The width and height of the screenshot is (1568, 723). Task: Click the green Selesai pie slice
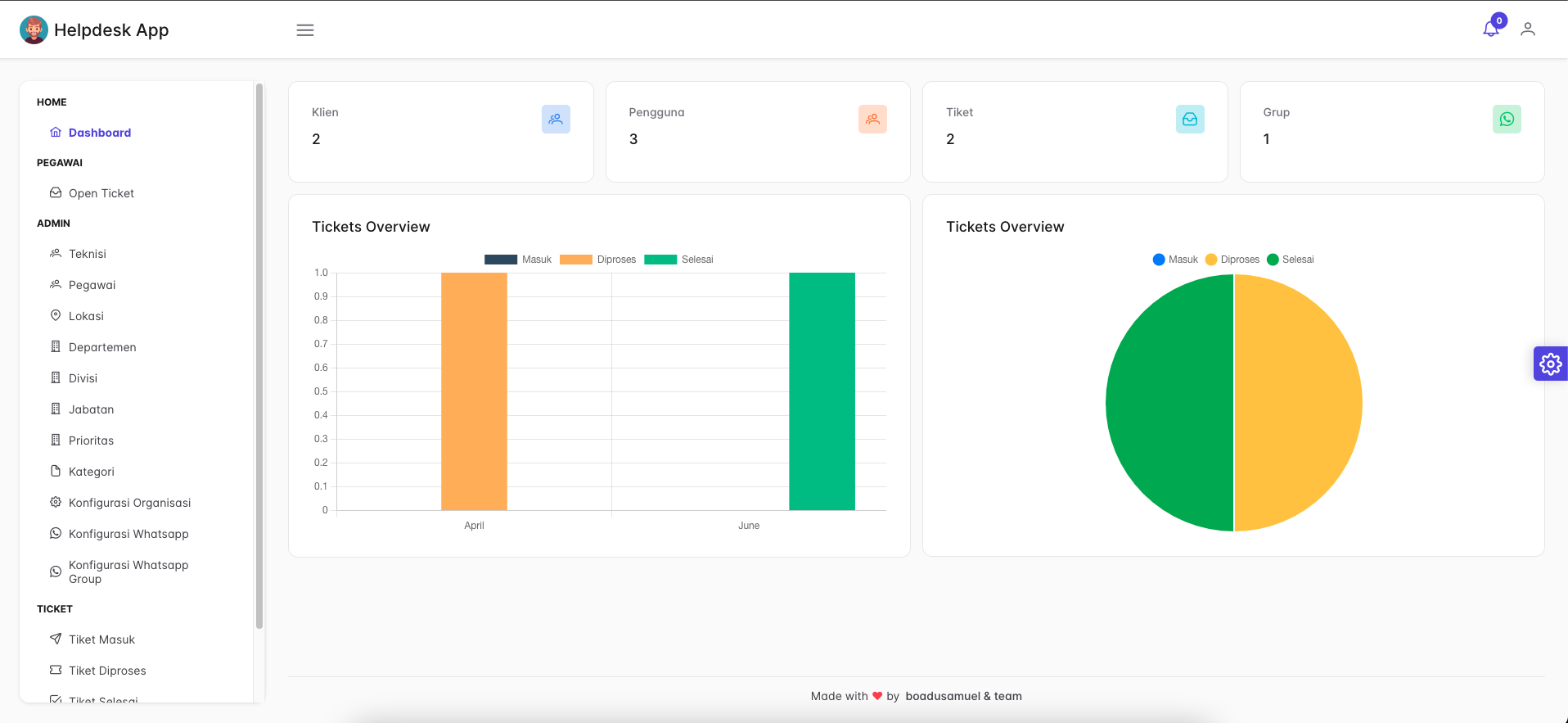coord(1170,403)
